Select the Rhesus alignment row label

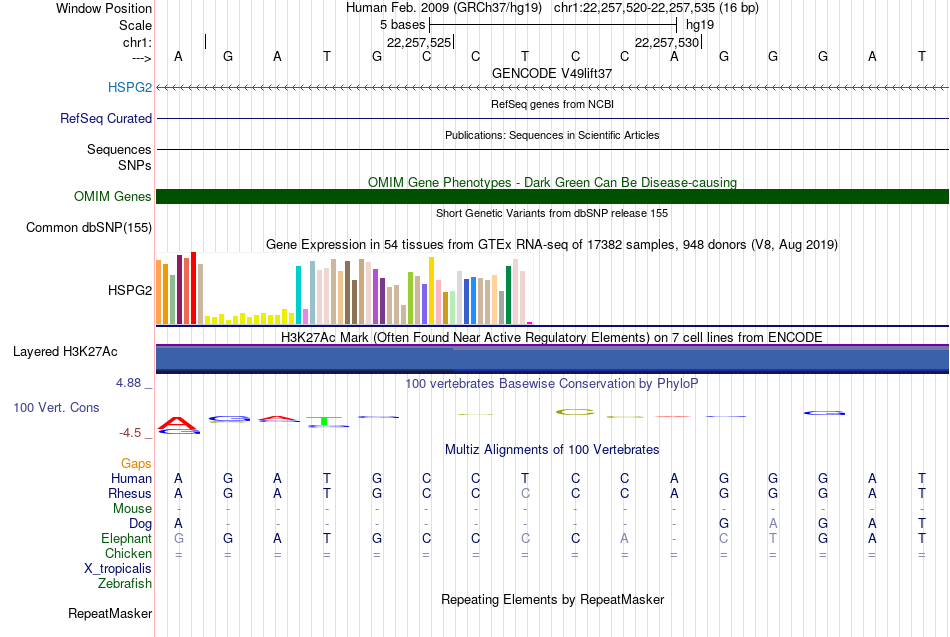130,493
